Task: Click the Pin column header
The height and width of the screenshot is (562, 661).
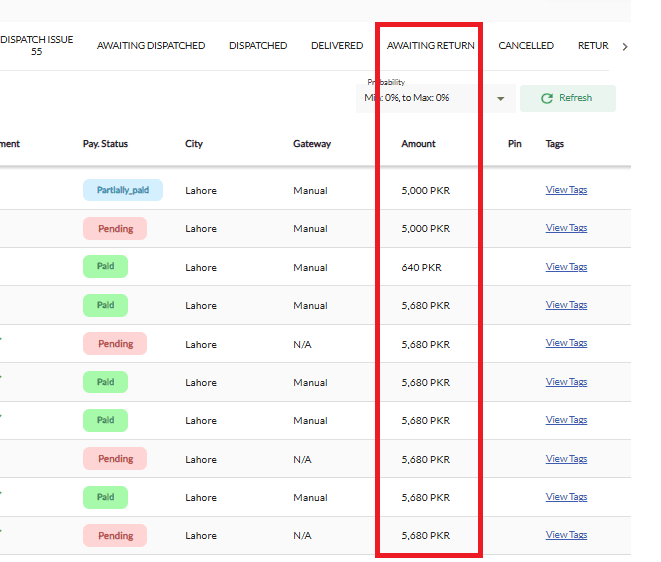Action: (515, 144)
